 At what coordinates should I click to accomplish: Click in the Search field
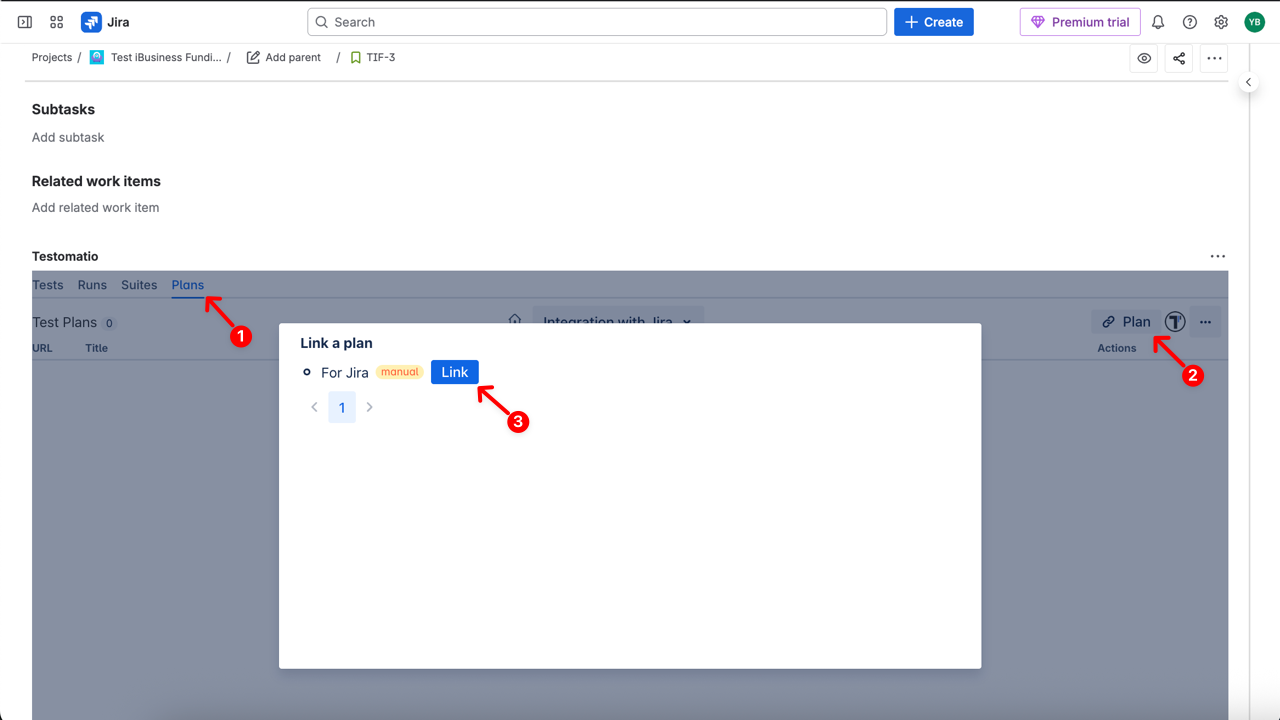point(597,22)
